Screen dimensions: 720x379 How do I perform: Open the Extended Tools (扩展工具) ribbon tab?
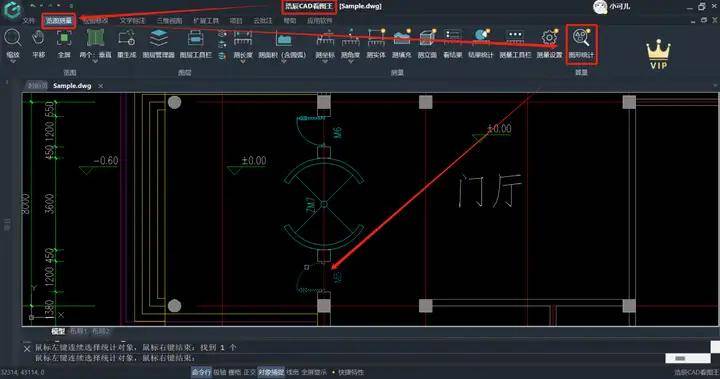pyautogui.click(x=206, y=21)
